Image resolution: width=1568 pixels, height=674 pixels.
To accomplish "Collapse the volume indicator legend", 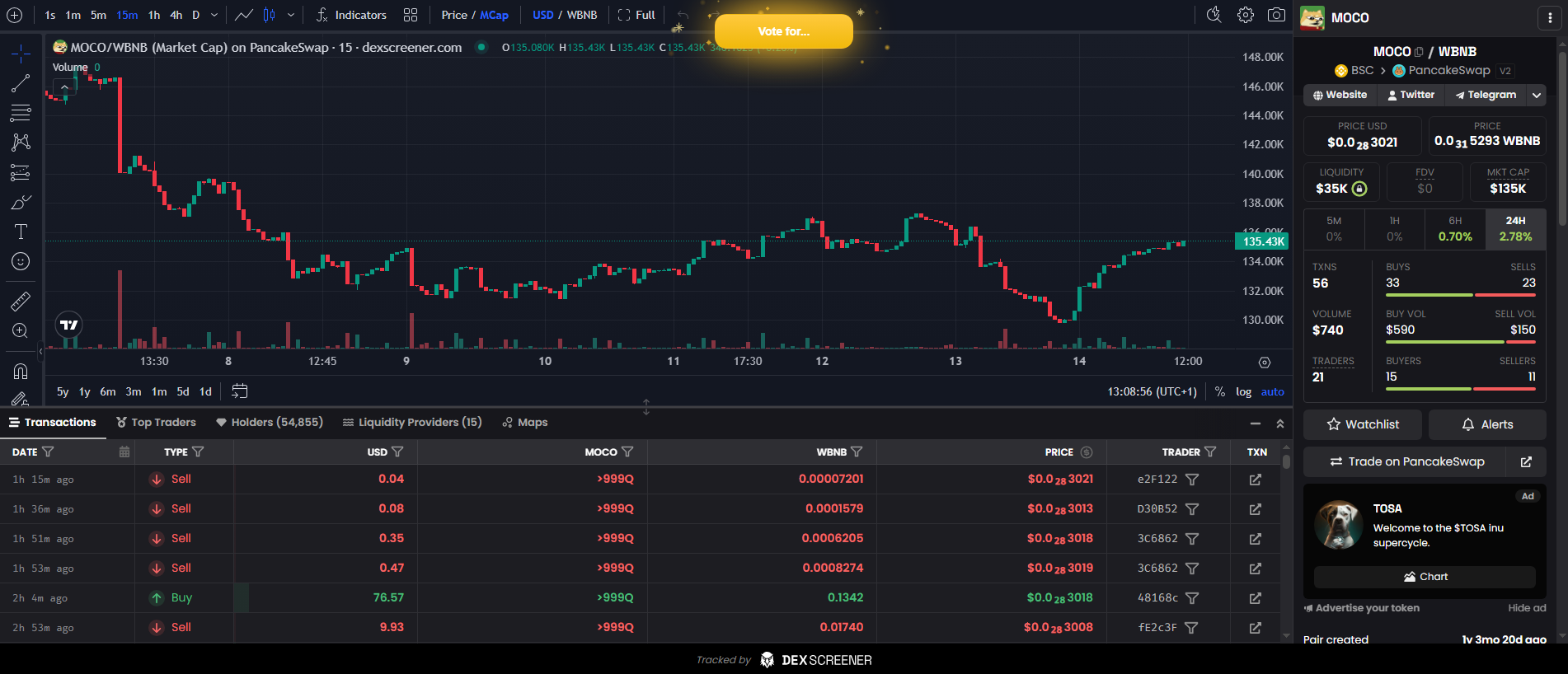I will (64, 87).
